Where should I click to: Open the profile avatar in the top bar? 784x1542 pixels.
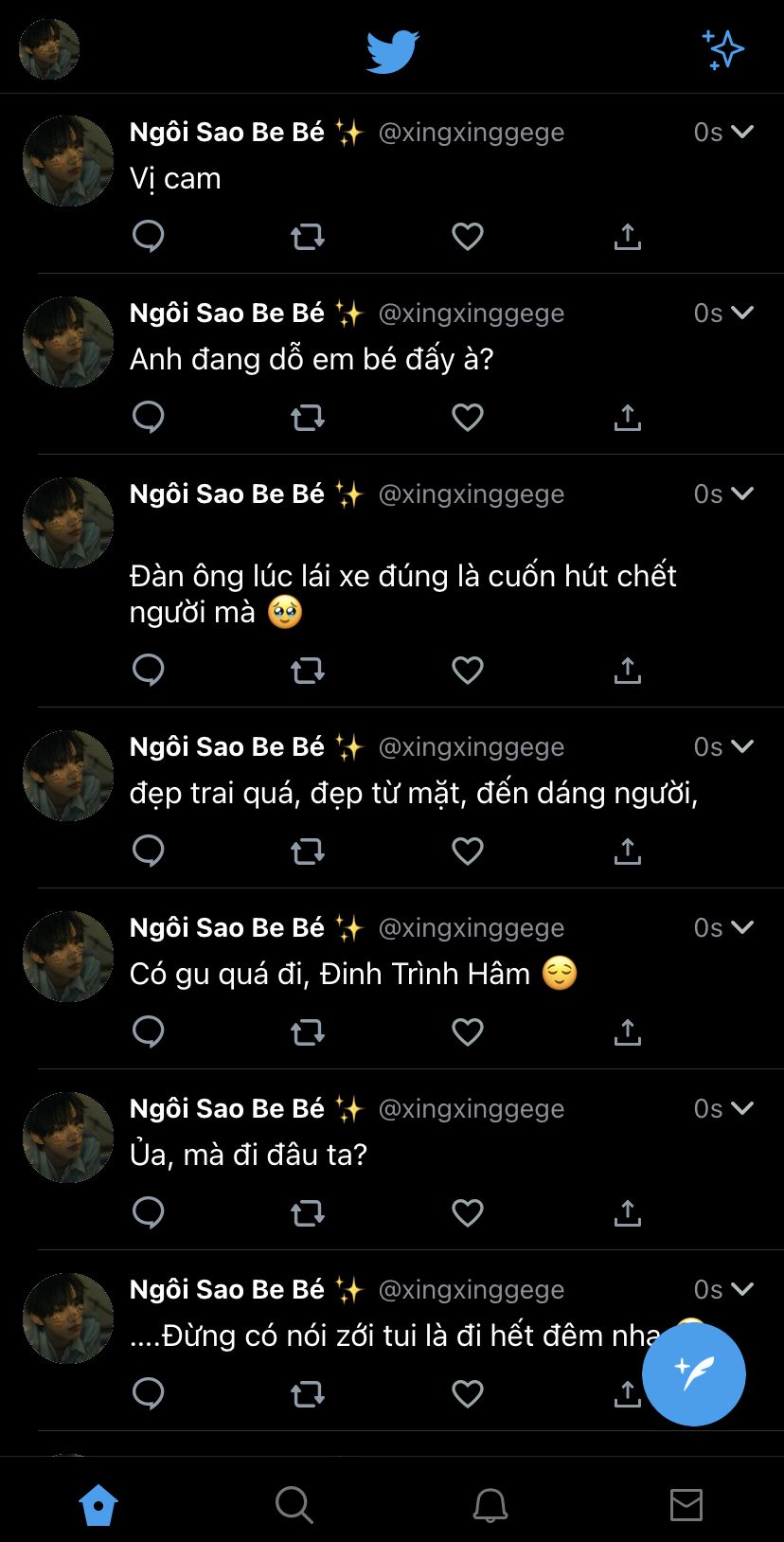[49, 49]
